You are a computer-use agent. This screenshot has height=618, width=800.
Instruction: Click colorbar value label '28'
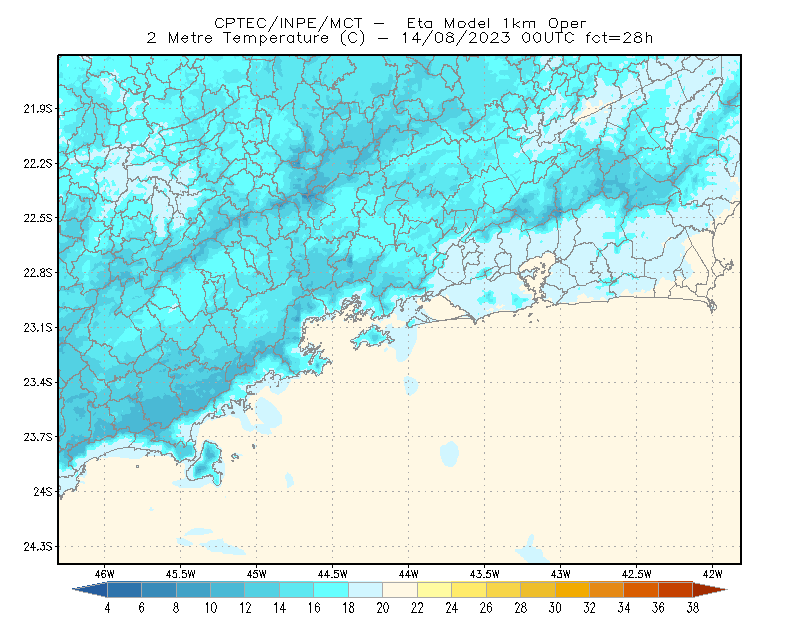click(520, 608)
